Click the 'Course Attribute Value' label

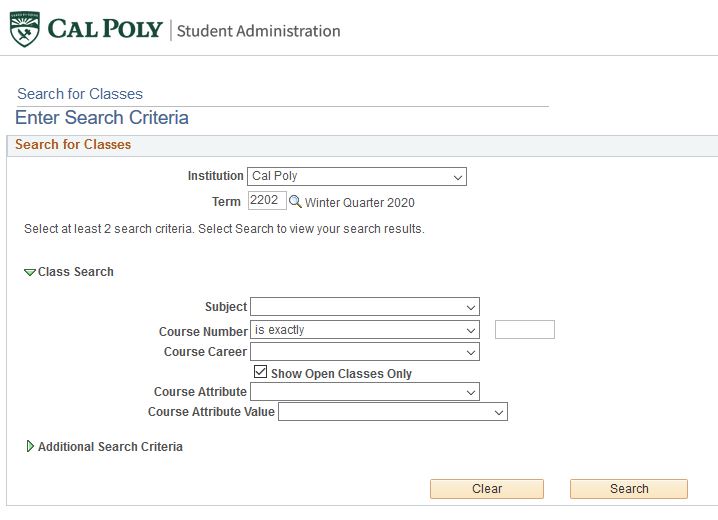(211, 412)
